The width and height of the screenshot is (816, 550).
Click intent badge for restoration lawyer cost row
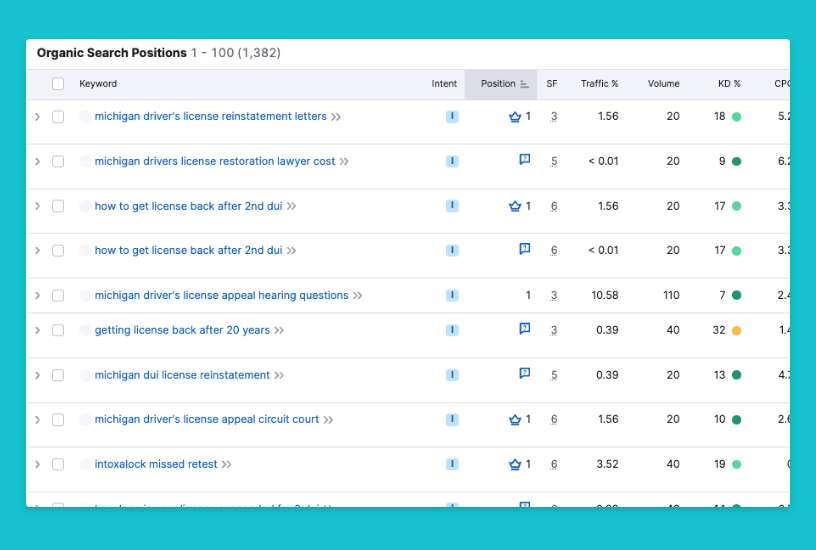point(452,161)
